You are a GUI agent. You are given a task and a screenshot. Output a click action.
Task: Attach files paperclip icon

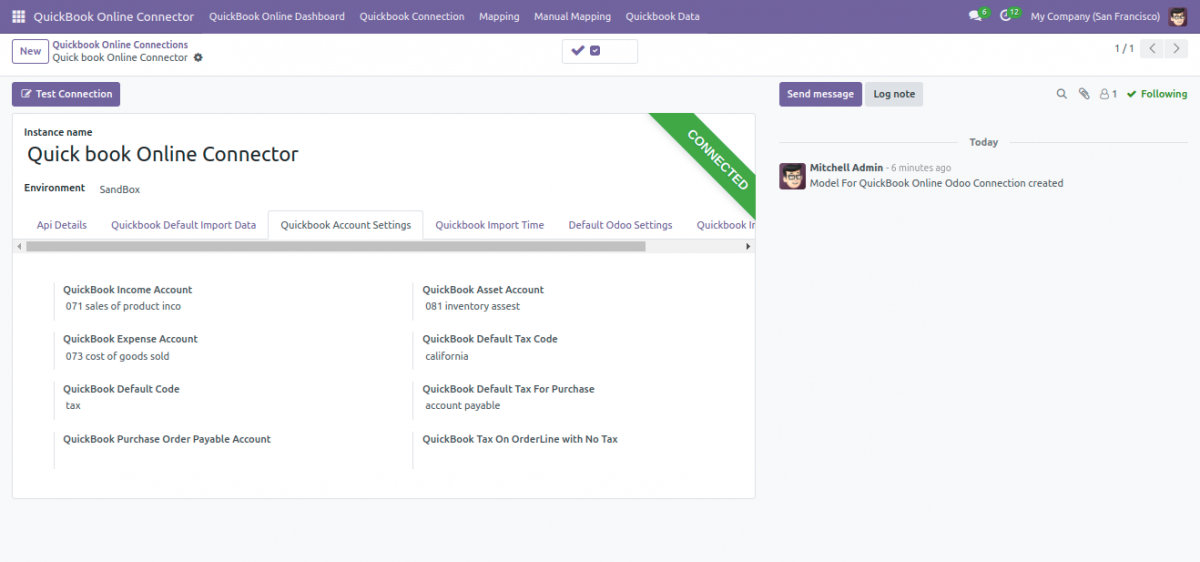click(1084, 94)
